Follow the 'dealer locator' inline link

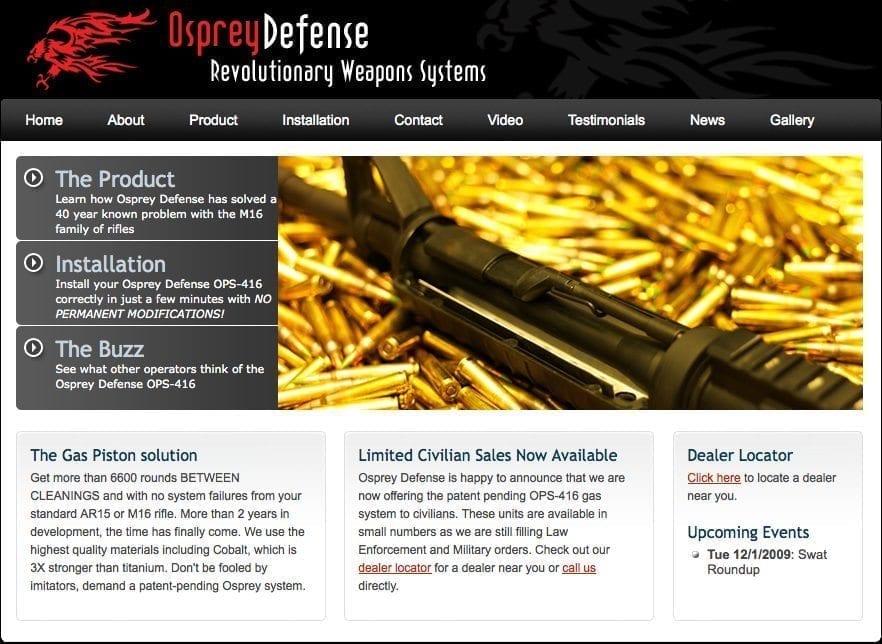(x=395, y=568)
